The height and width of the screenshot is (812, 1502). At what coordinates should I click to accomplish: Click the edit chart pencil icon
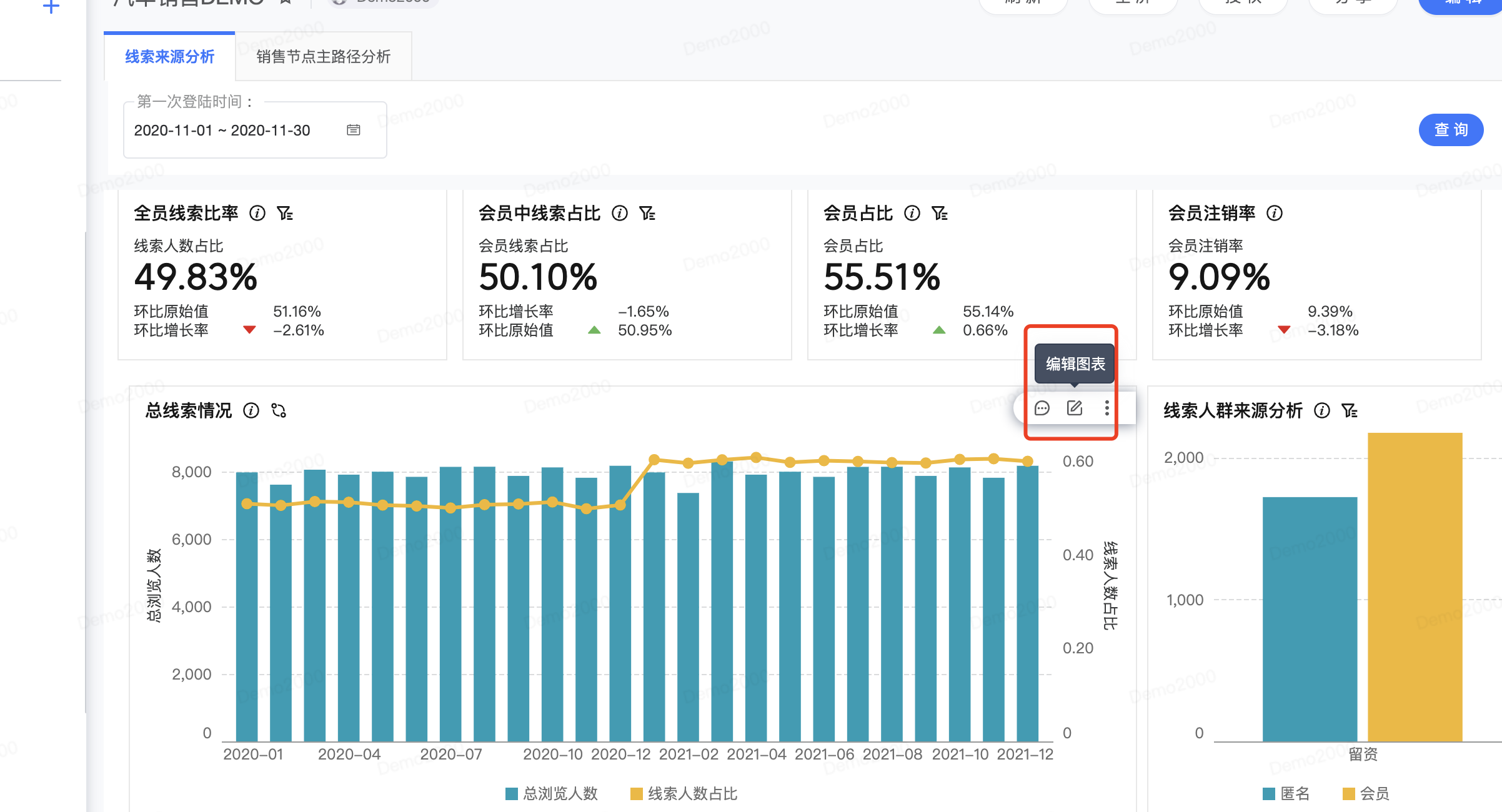point(1075,408)
